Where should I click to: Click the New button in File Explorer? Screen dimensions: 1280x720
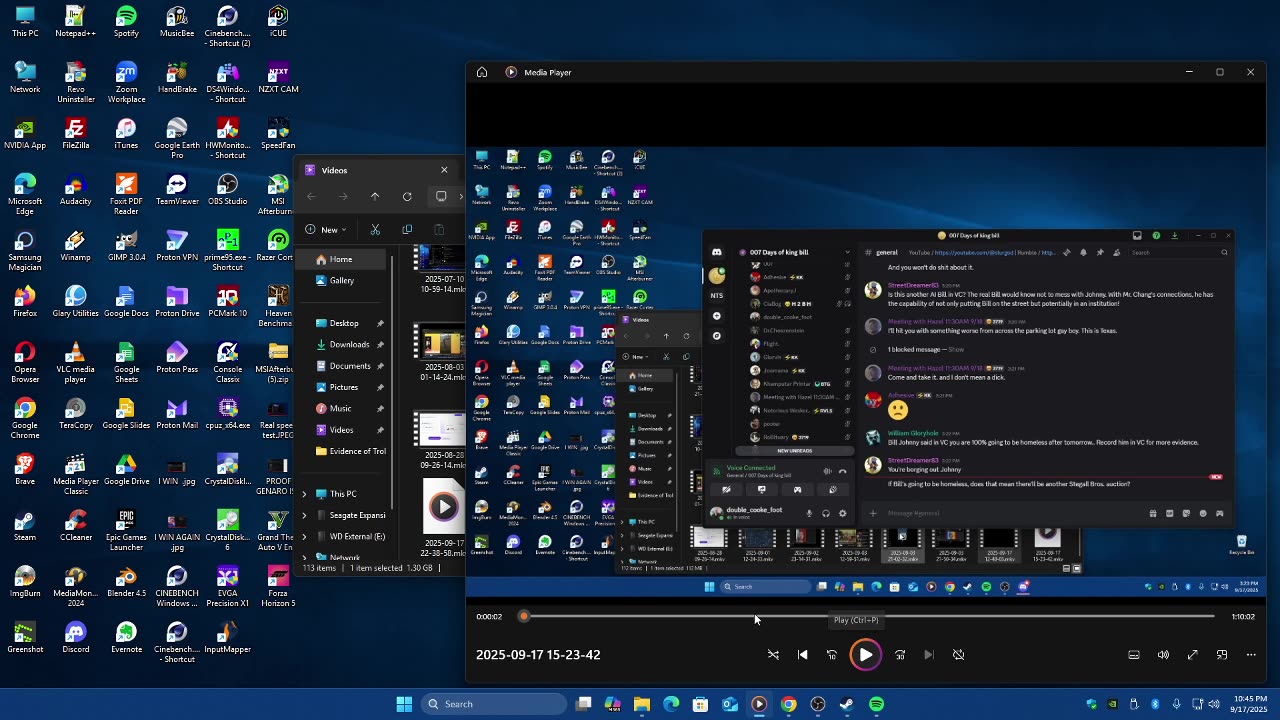tap(328, 230)
